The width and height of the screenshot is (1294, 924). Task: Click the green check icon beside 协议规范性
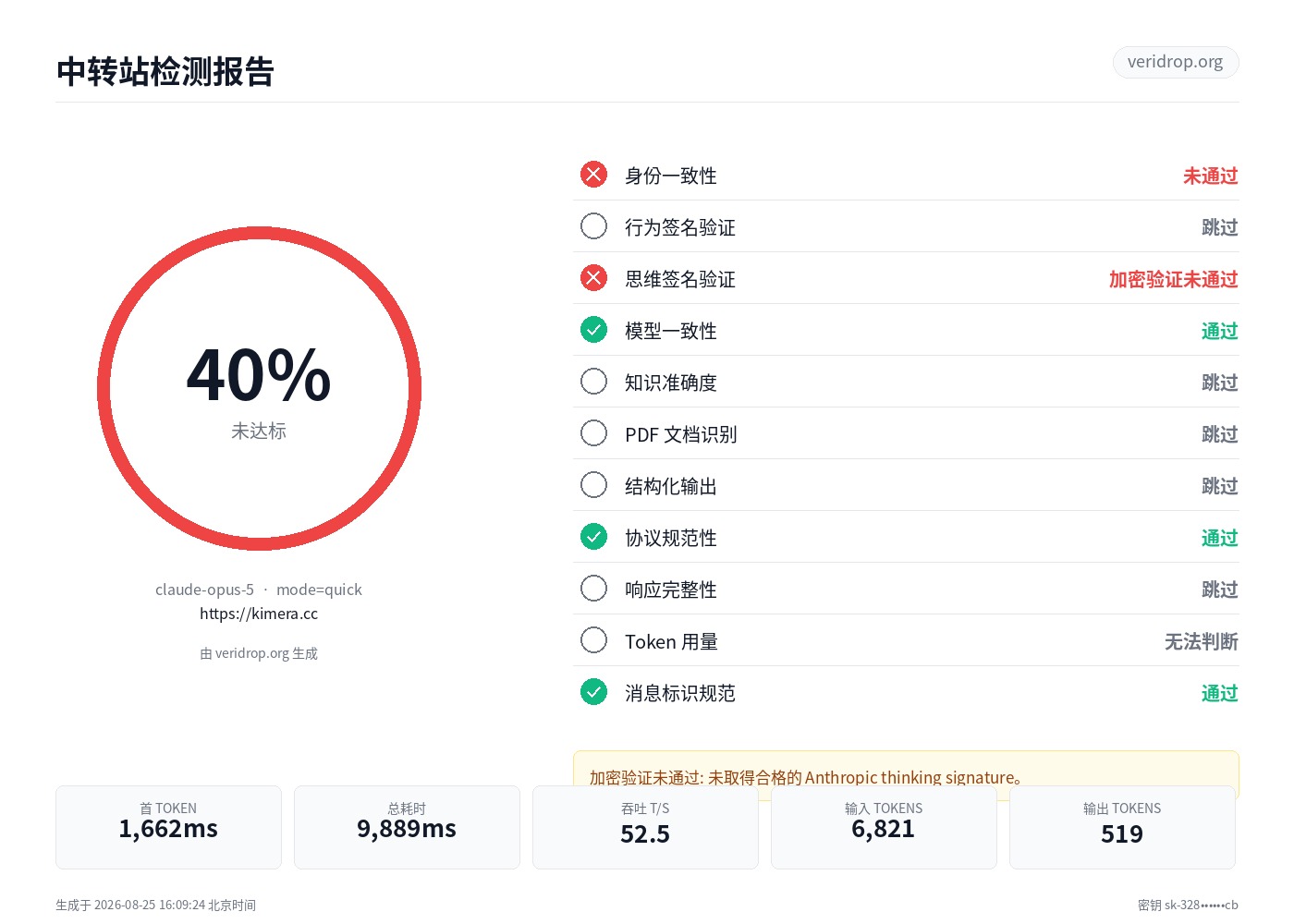point(593,537)
